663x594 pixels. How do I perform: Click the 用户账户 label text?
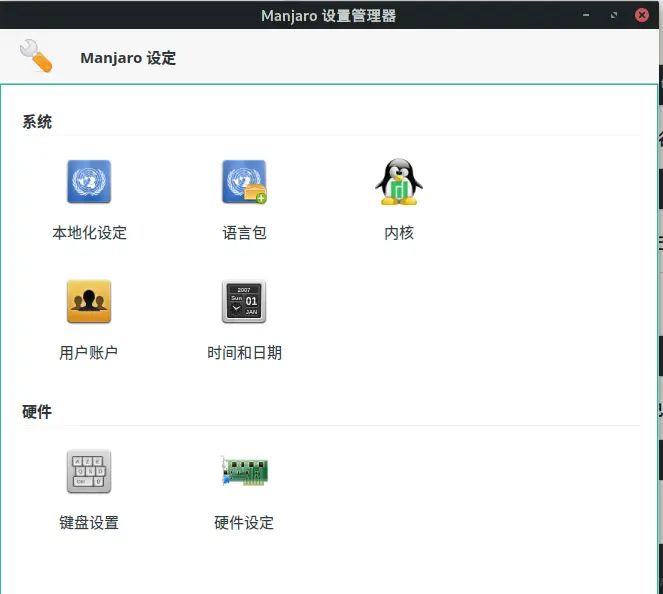[89, 353]
